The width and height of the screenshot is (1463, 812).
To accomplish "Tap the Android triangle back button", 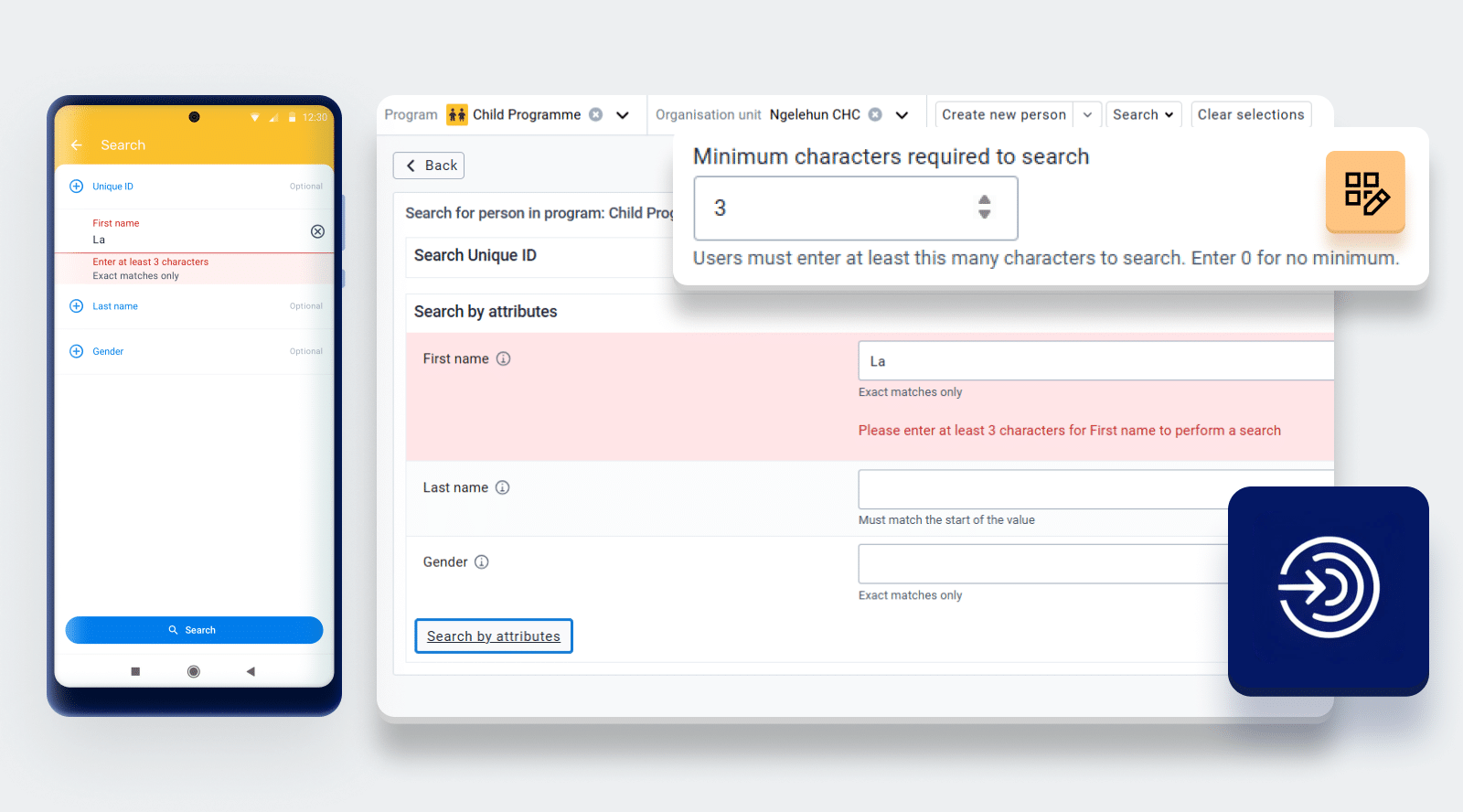I will point(251,671).
